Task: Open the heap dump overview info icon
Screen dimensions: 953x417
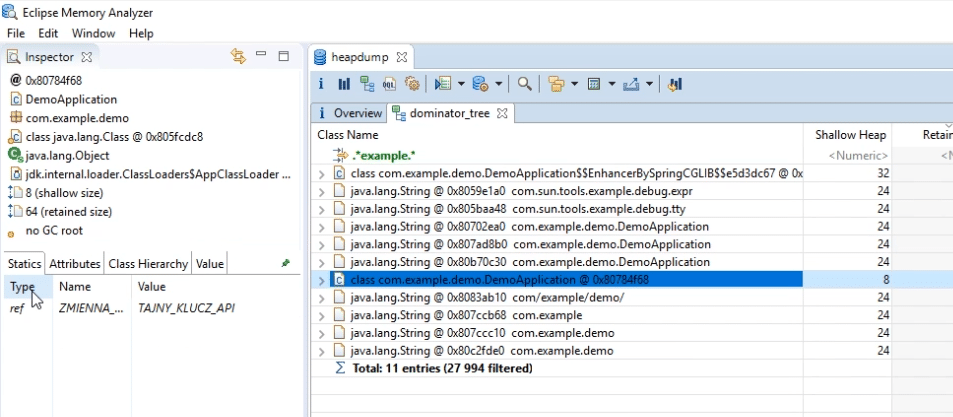Action: pyautogui.click(x=321, y=84)
